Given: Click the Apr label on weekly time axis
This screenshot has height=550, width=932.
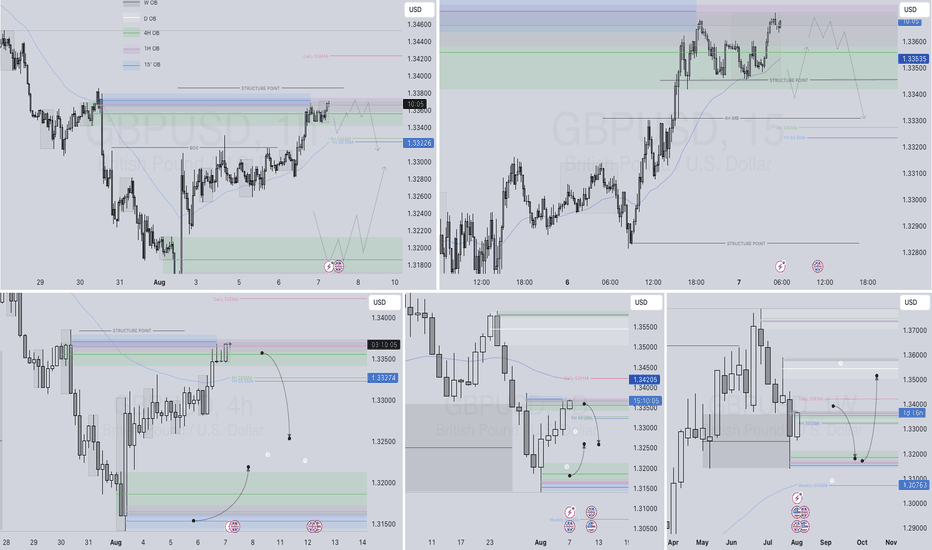Looking at the screenshot, I should pyautogui.click(x=673, y=542).
